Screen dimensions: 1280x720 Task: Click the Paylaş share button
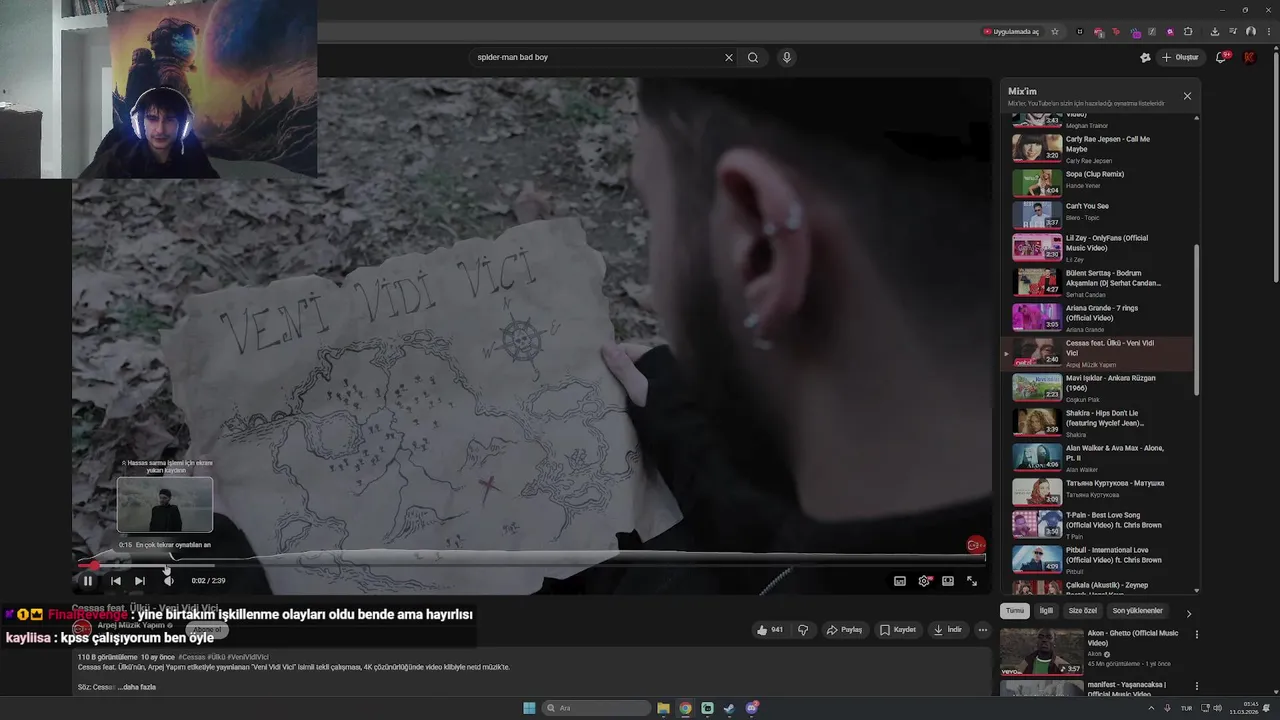[x=844, y=630]
